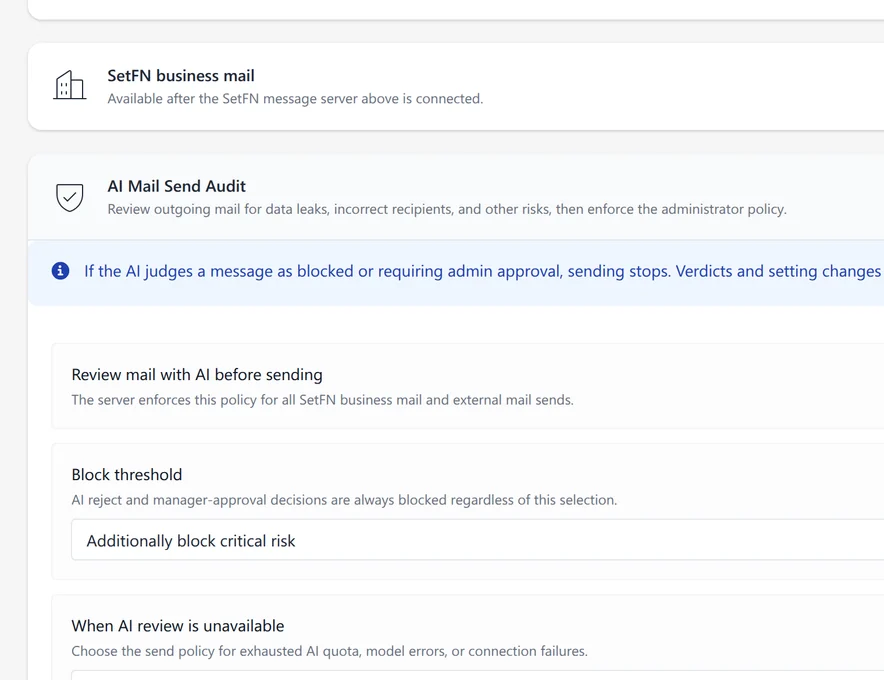Click 'When AI review is unavailable' heading

(x=178, y=626)
